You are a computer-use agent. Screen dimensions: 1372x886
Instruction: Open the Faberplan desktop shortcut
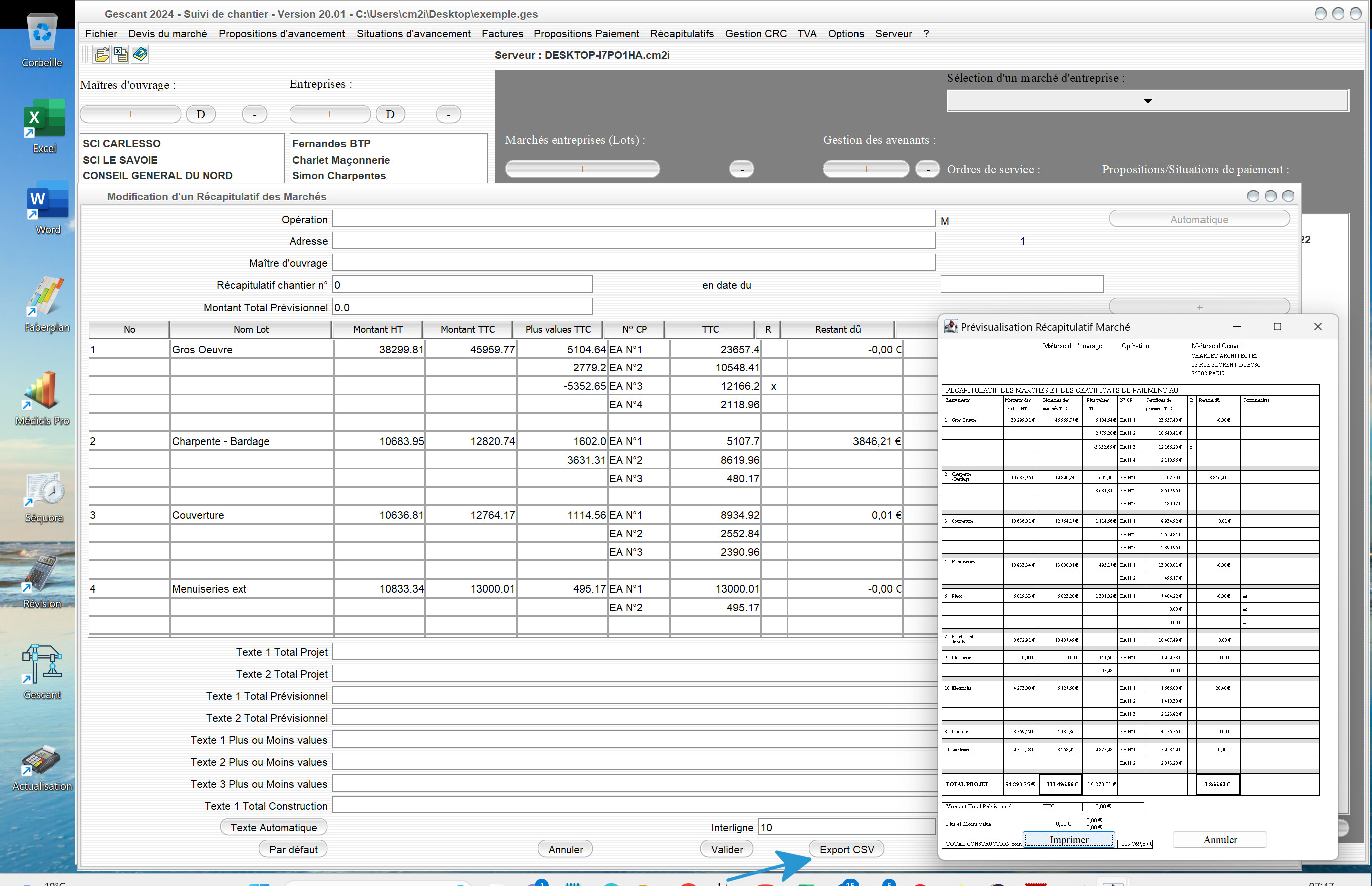(46, 304)
